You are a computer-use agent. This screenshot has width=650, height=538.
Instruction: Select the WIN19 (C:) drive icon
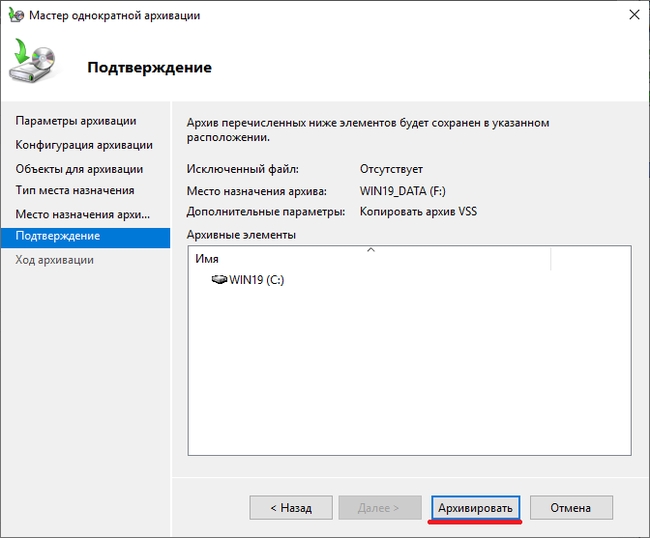220,280
